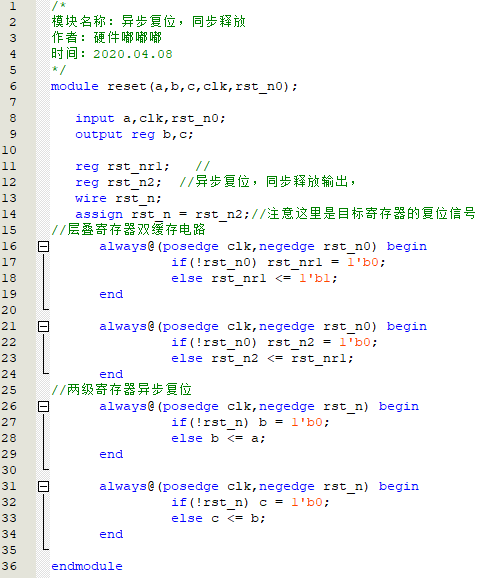
Task: Click 'else c <= b;' statement
Action: [218, 518]
